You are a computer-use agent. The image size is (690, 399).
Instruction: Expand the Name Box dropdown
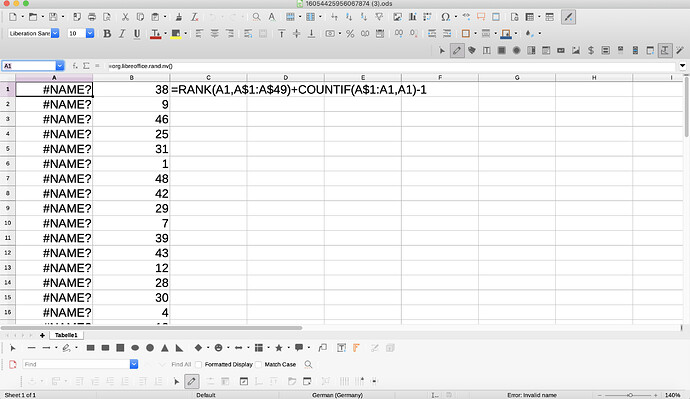60,66
